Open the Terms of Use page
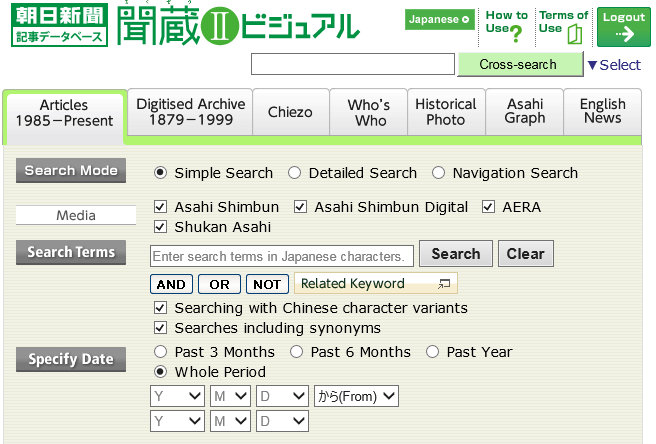 pyautogui.click(x=563, y=27)
